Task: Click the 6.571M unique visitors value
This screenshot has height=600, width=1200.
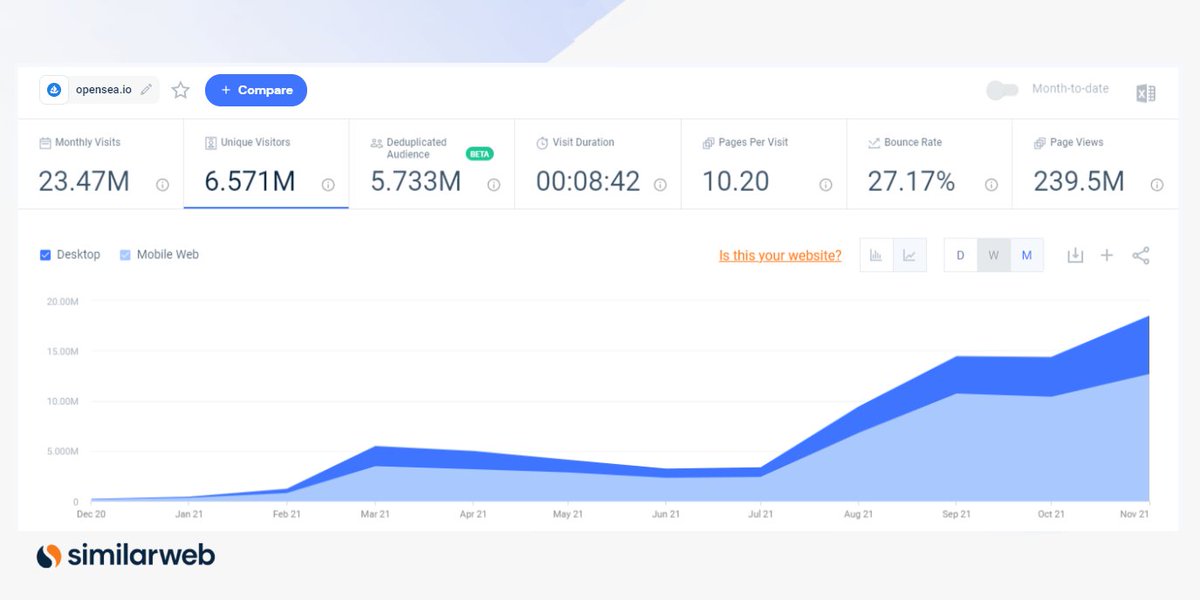Action: pos(250,181)
